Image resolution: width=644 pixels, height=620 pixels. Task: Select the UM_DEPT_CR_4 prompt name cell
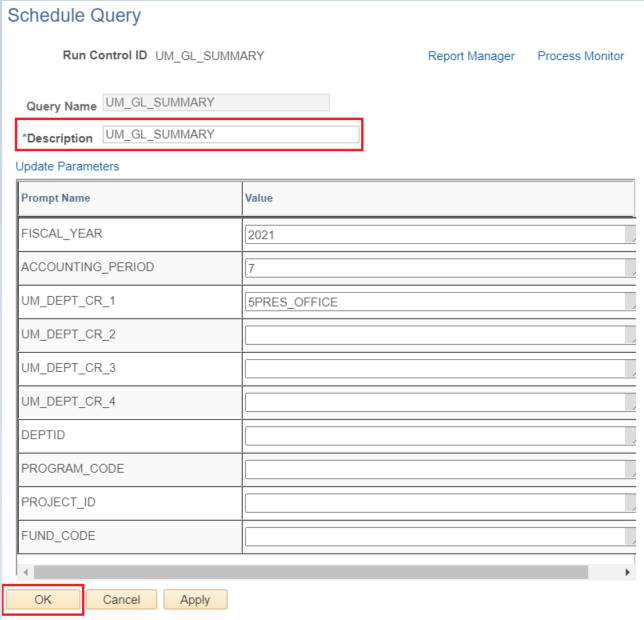pyautogui.click(x=130, y=402)
